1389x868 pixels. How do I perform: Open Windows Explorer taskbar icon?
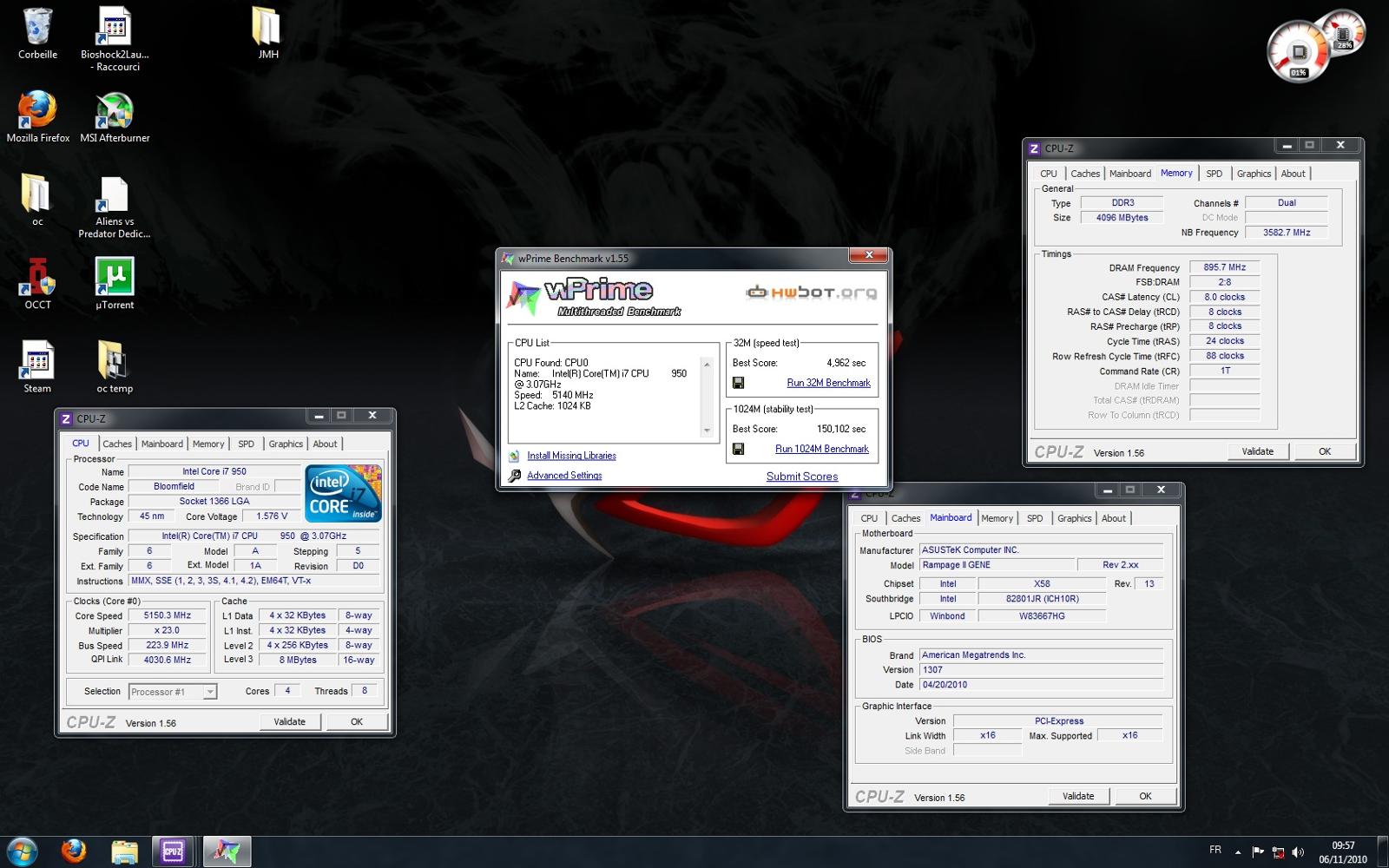(124, 852)
